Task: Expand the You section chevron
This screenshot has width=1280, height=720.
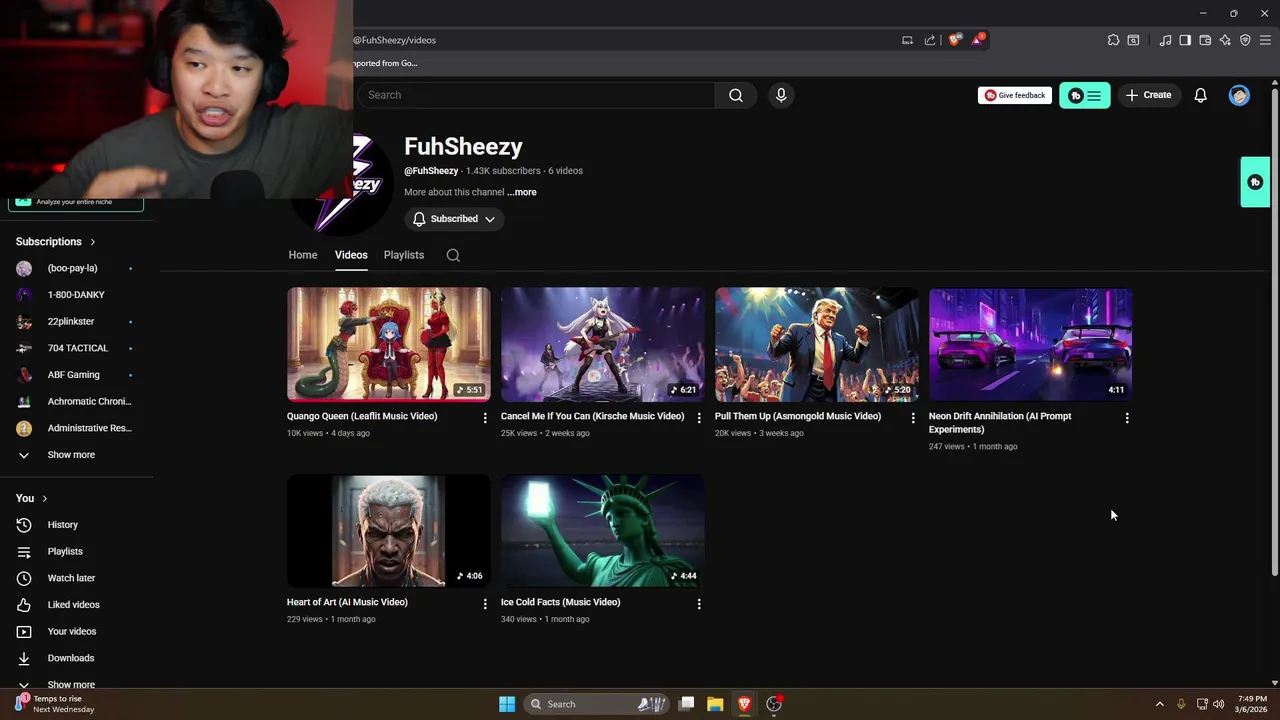Action: click(44, 498)
